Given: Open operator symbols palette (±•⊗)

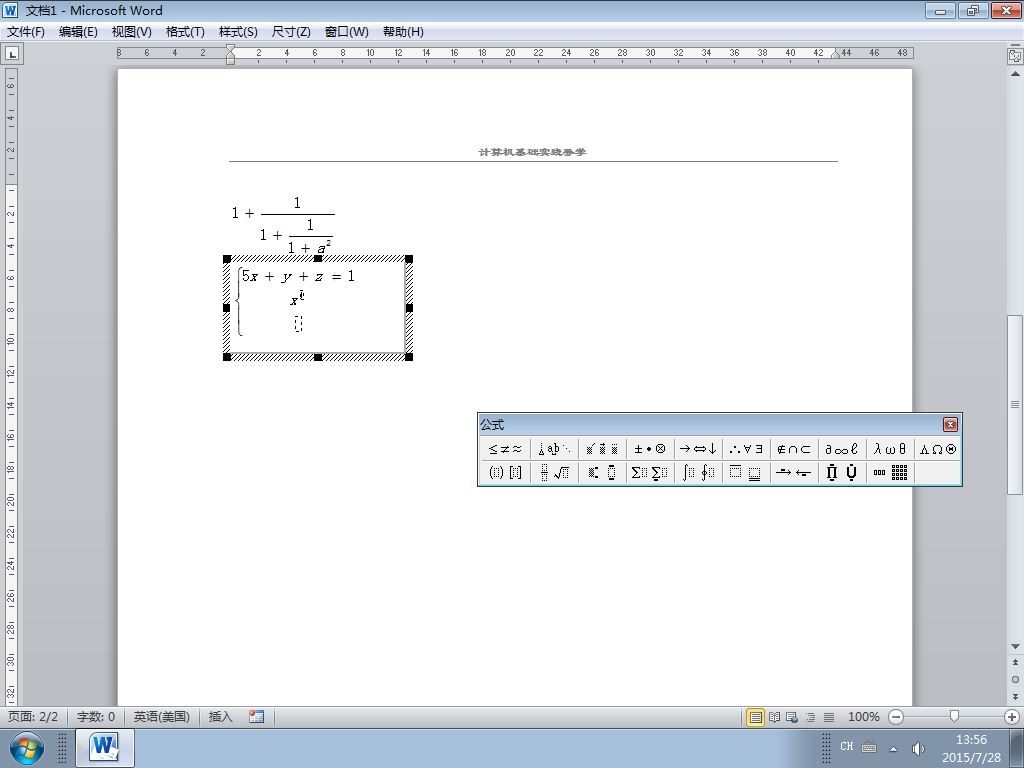Looking at the screenshot, I should [x=650, y=449].
